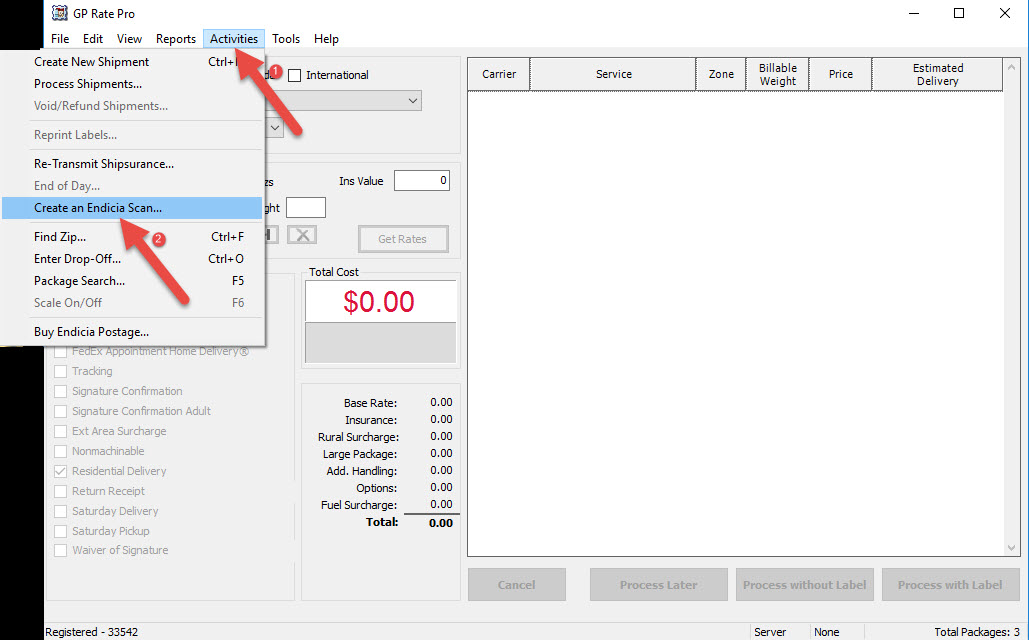Enable the International checkbox
Image resolution: width=1029 pixels, height=640 pixels.
coord(294,74)
